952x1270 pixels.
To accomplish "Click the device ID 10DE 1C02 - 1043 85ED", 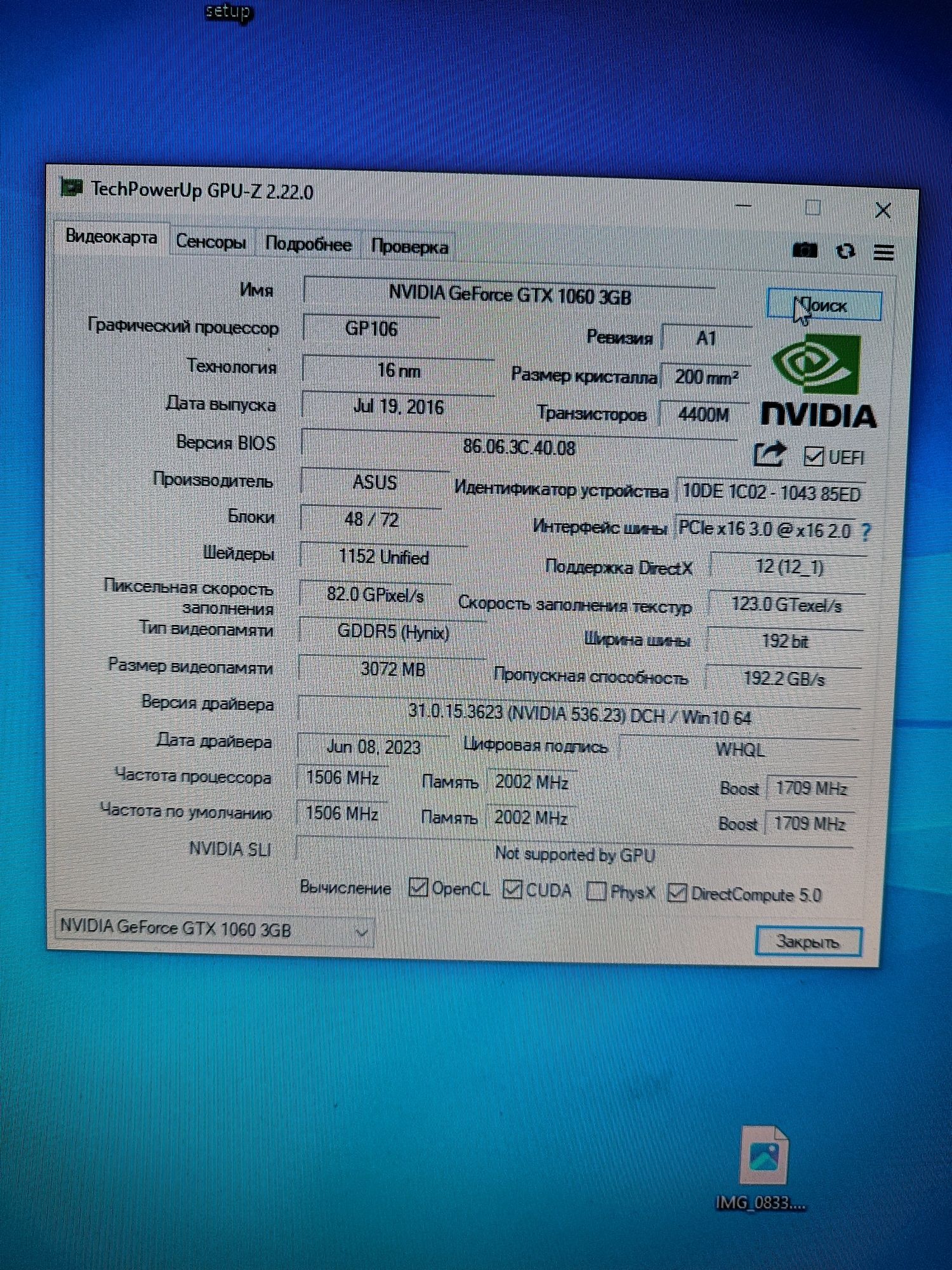I will click(x=771, y=493).
